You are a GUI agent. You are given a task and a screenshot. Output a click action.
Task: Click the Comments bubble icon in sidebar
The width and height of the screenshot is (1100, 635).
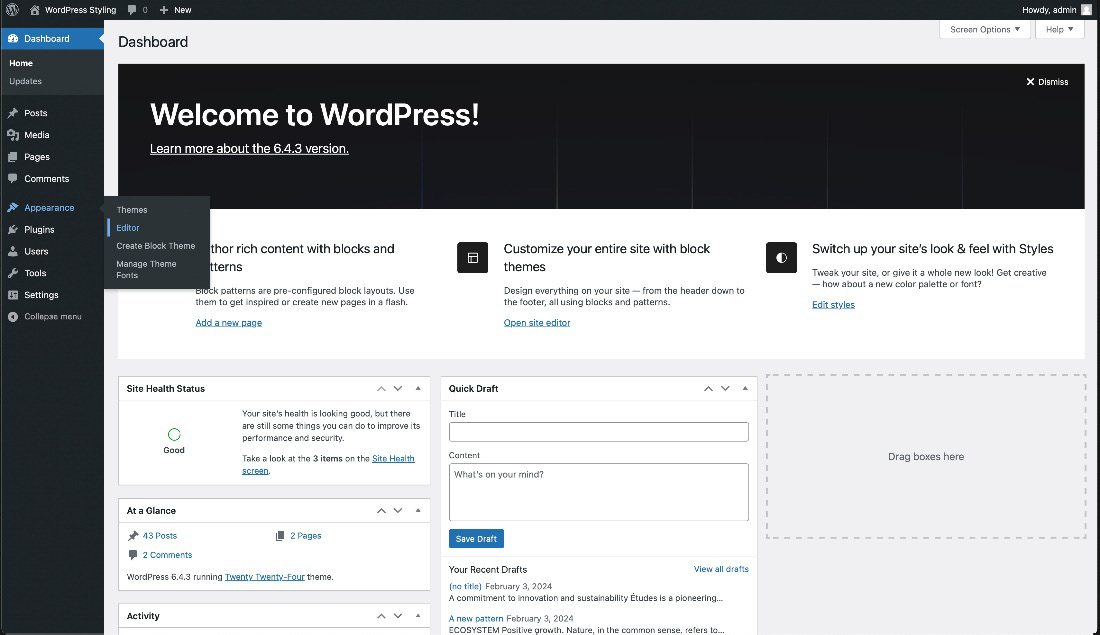13,178
